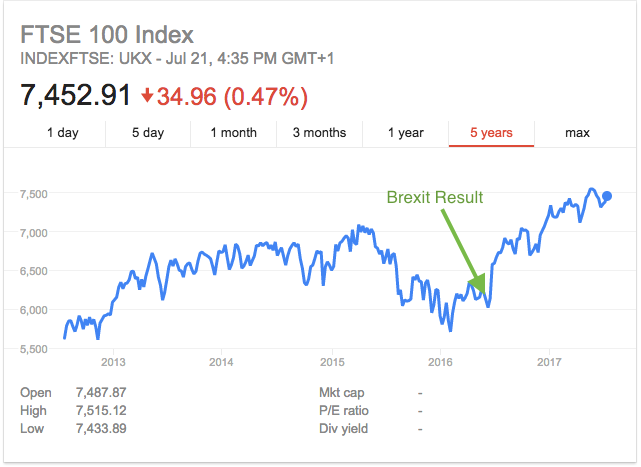Viewport: 641px width, 467px height.
Task: Click the 5 years tab
Action: tap(491, 132)
